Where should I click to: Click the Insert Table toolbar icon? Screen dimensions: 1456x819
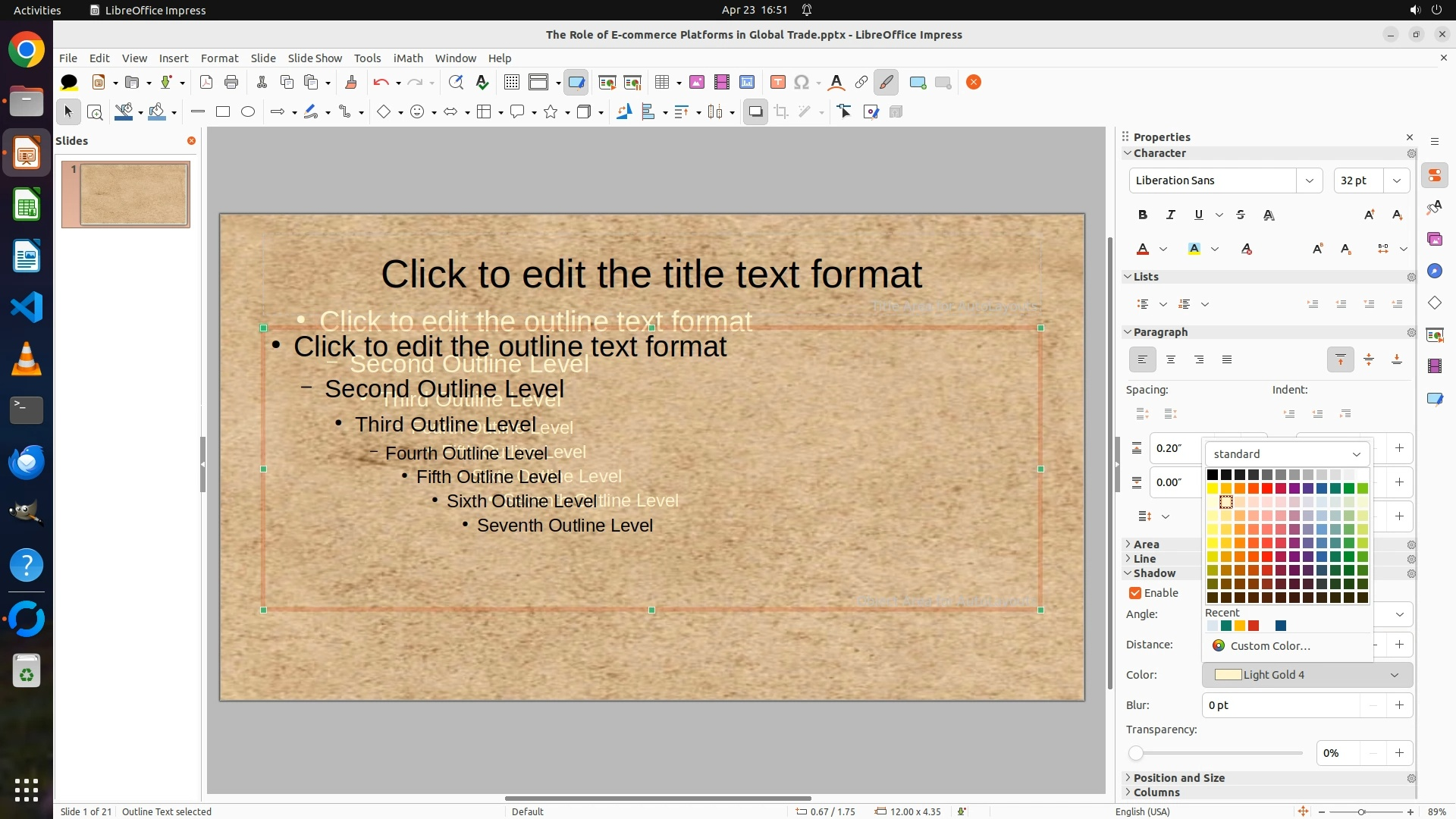tap(662, 82)
